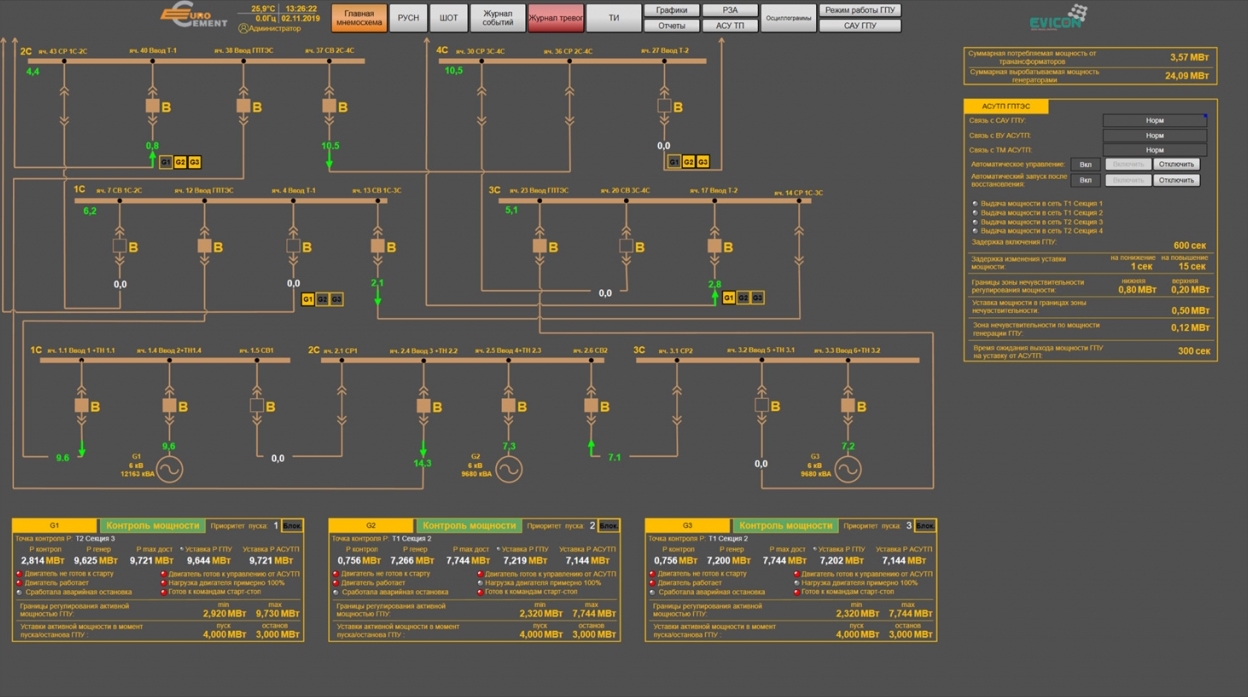Click the Блок button in the G1 panel

(x=292, y=525)
